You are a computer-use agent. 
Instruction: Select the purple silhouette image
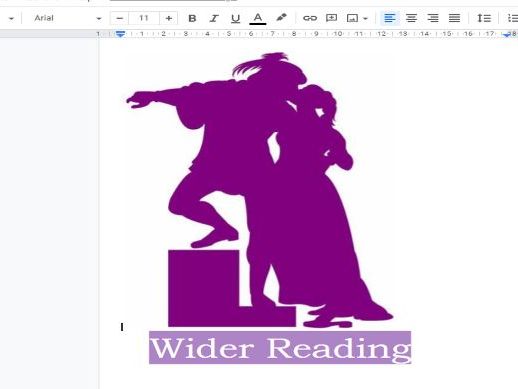coord(260,190)
